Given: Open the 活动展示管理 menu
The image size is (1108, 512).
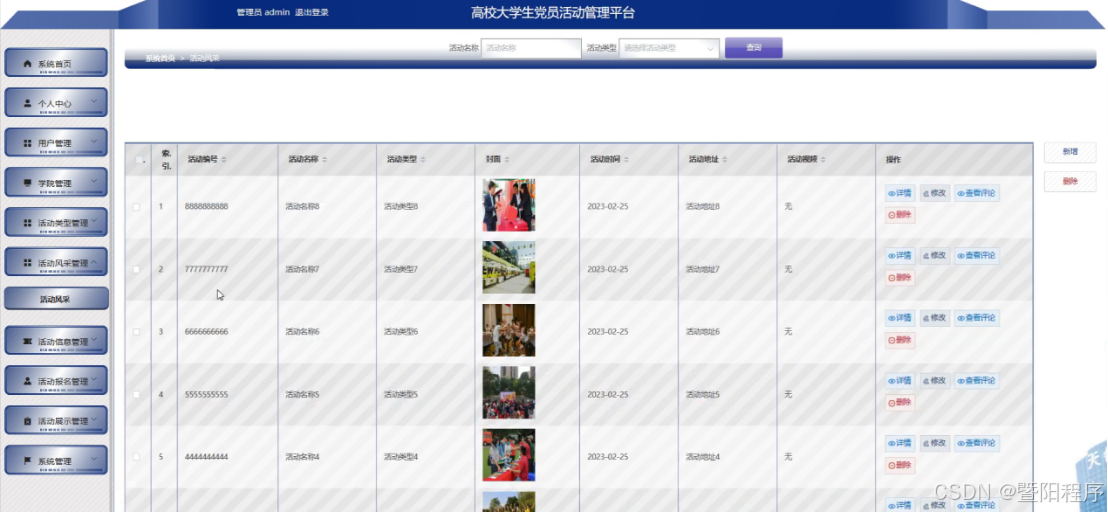Looking at the screenshot, I should 56,420.
